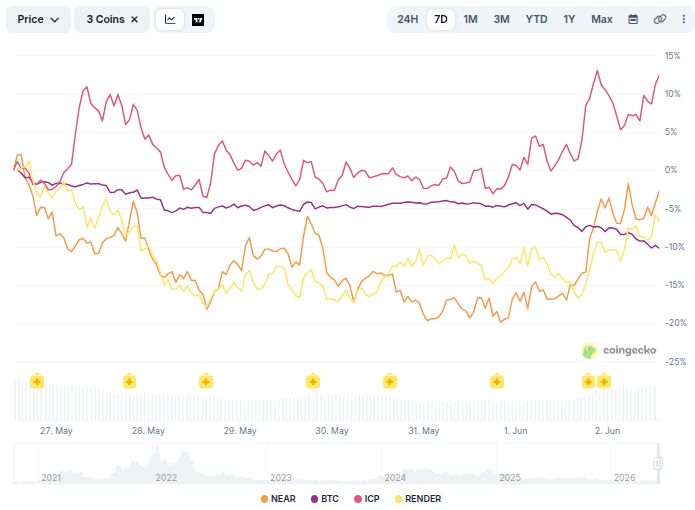Switch to line chart view icon
This screenshot has width=695, height=510.
170,19
